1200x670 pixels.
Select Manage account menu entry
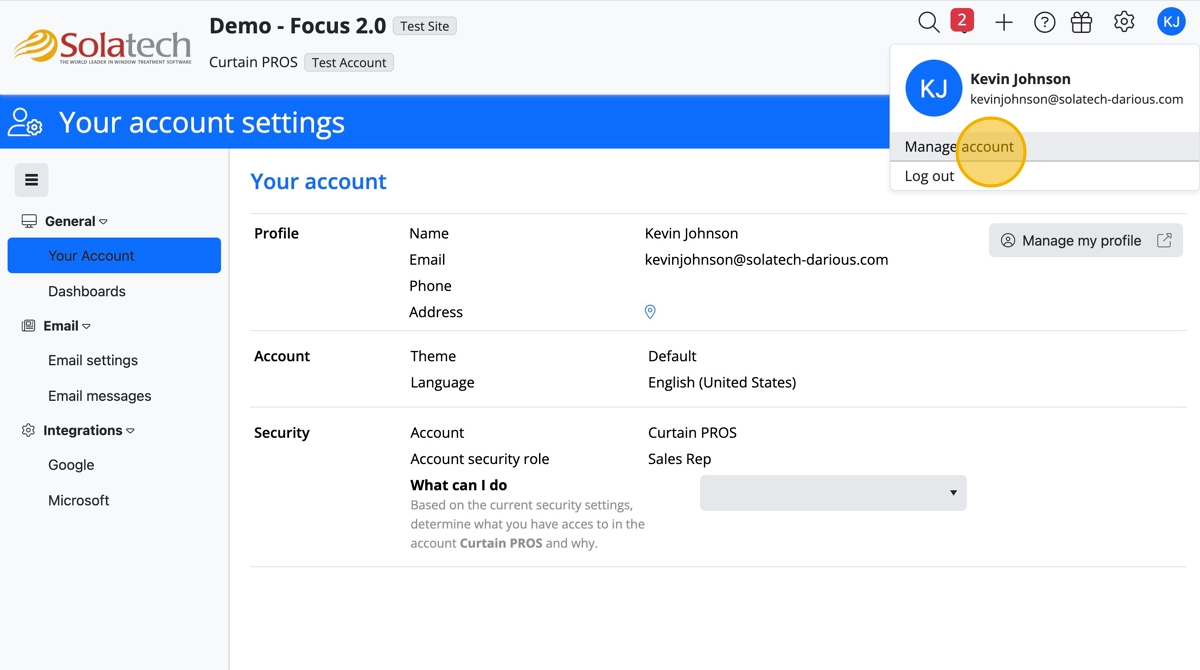(959, 147)
